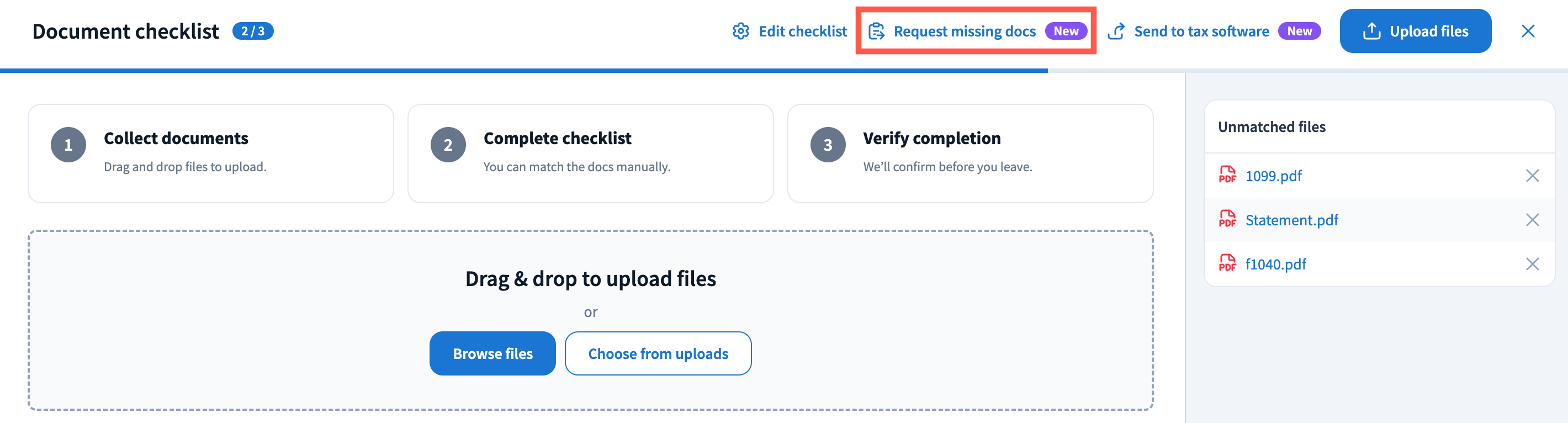Click the PDF icon beside Statement.pdf
The image size is (1568, 423).
tap(1227, 219)
